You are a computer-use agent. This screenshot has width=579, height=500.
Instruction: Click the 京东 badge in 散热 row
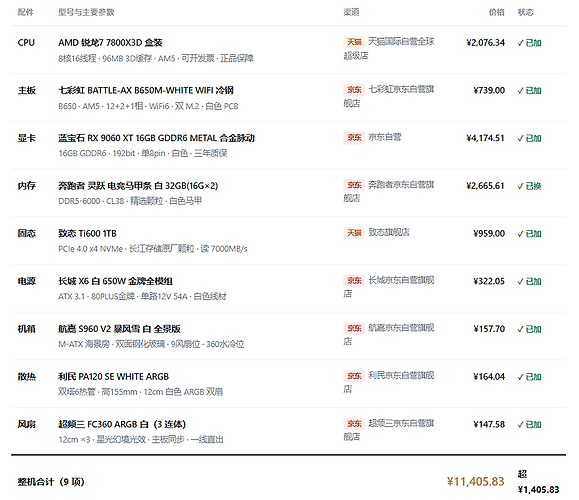click(354, 376)
